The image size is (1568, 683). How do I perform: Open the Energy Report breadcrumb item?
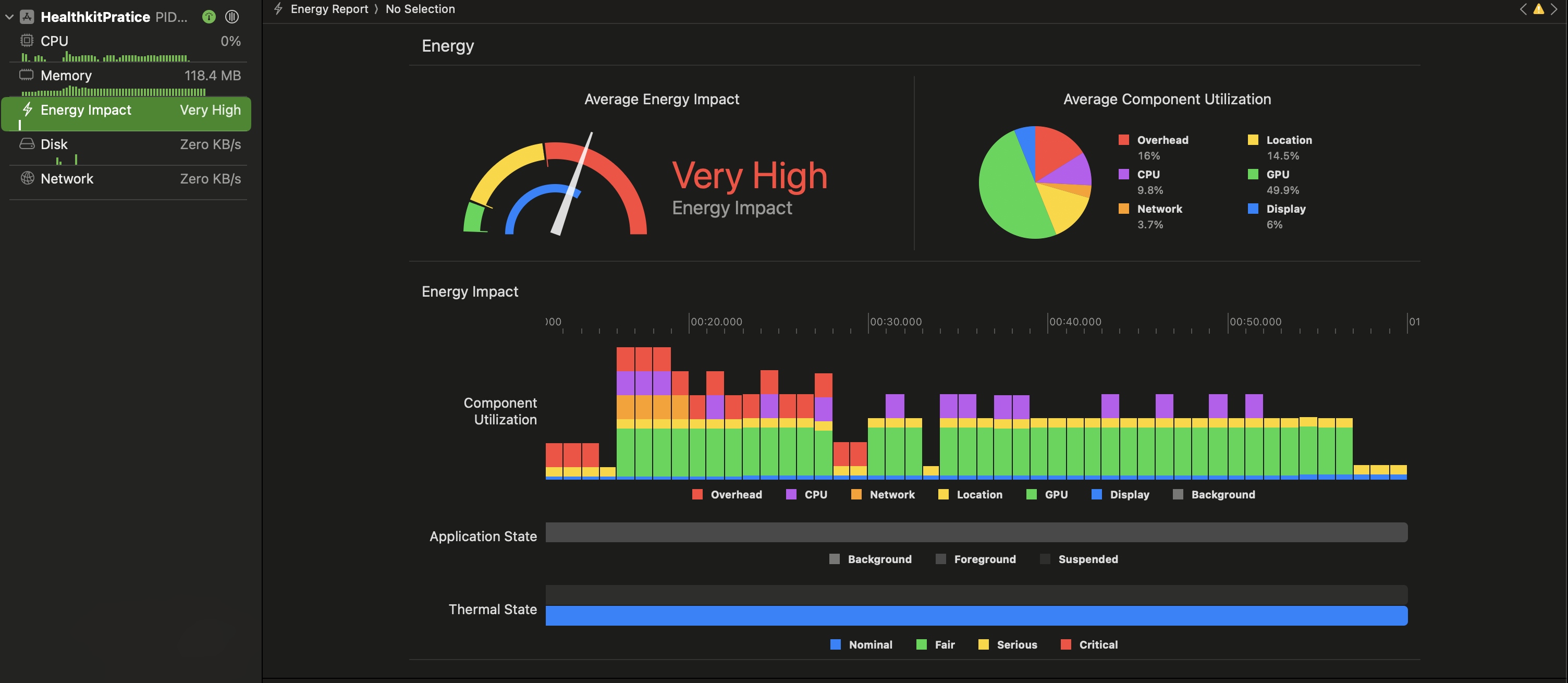pos(329,9)
